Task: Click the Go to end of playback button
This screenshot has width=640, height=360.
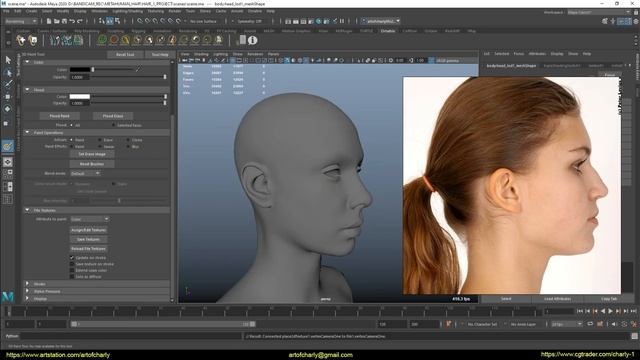Action: pos(633,311)
